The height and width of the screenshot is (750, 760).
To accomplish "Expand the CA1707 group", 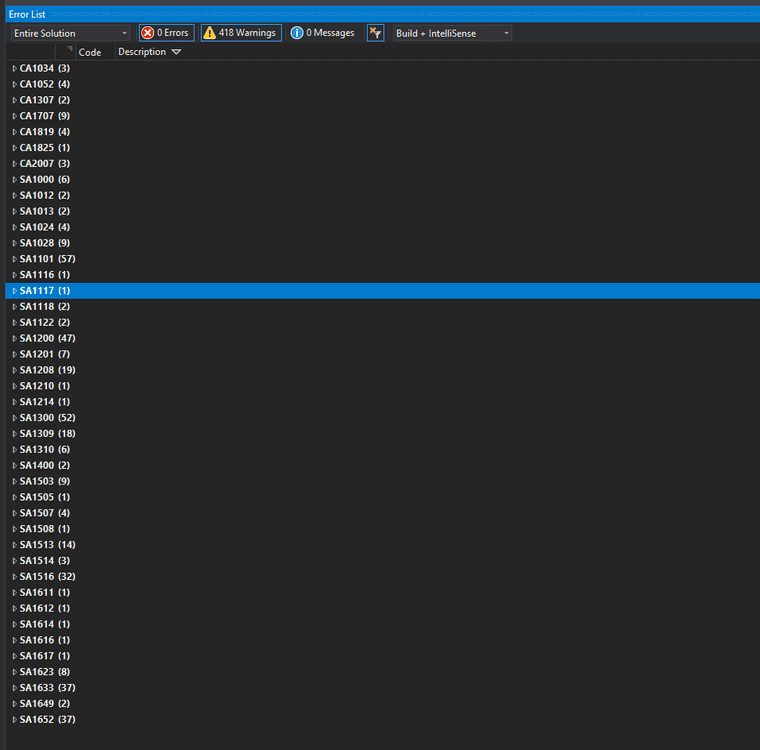I will [15, 116].
